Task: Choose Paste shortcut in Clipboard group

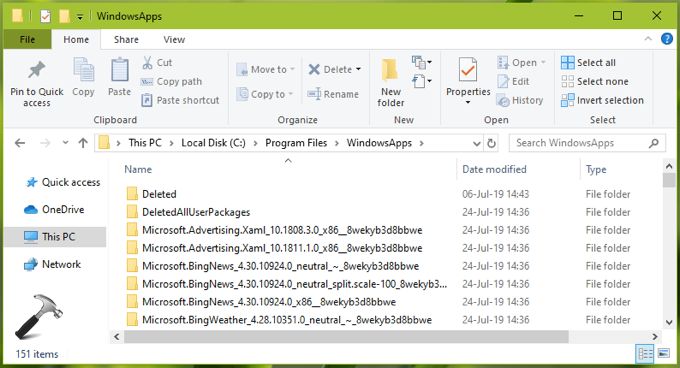Action: point(180,100)
